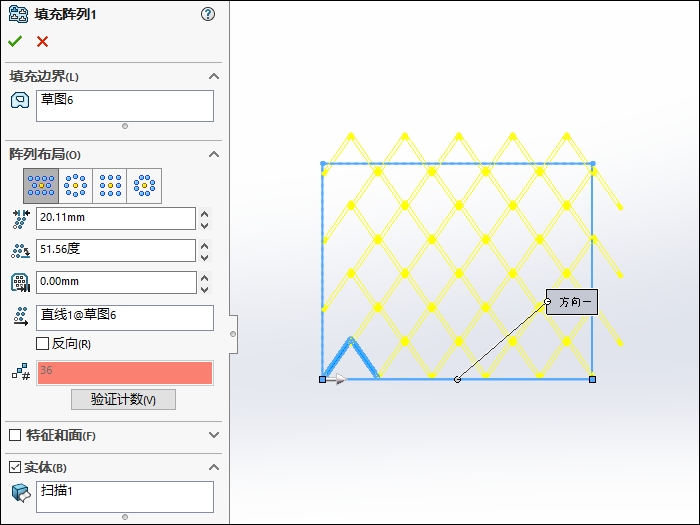Click the 扫描1 bodies selection box
Image resolution: width=700 pixels, height=525 pixels.
pos(125,497)
